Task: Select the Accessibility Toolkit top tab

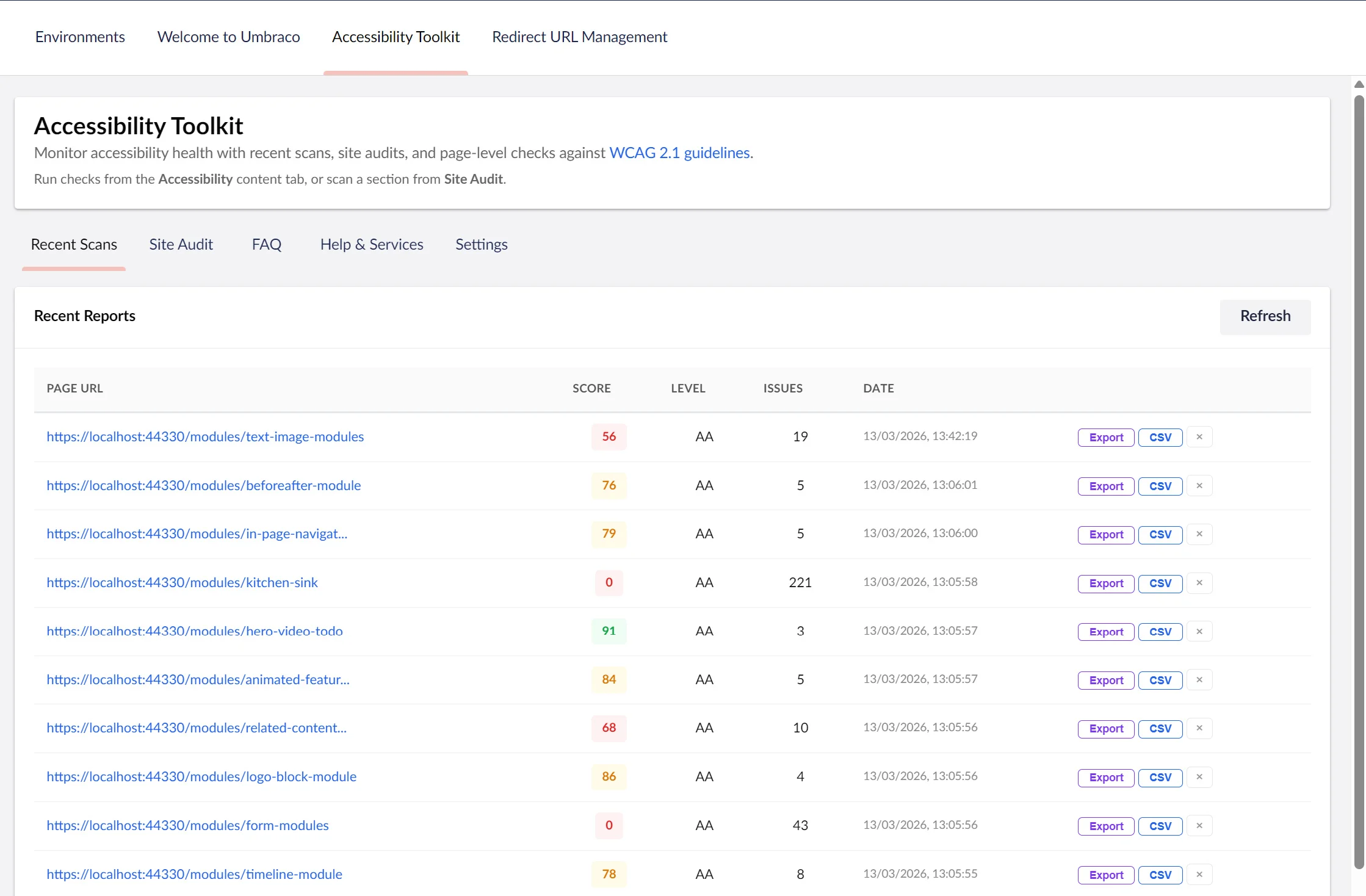Action: pos(396,37)
